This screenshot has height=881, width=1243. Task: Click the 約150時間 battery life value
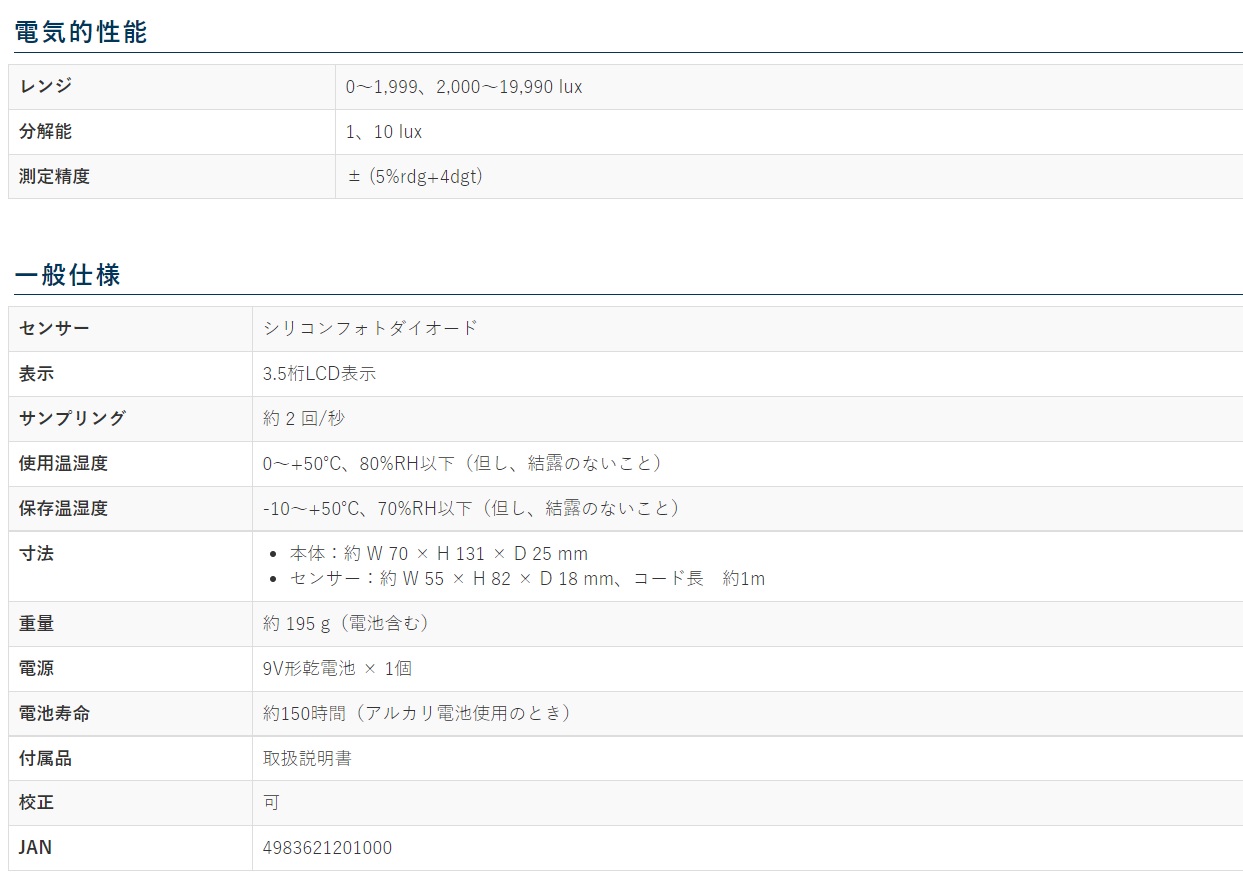click(417, 714)
